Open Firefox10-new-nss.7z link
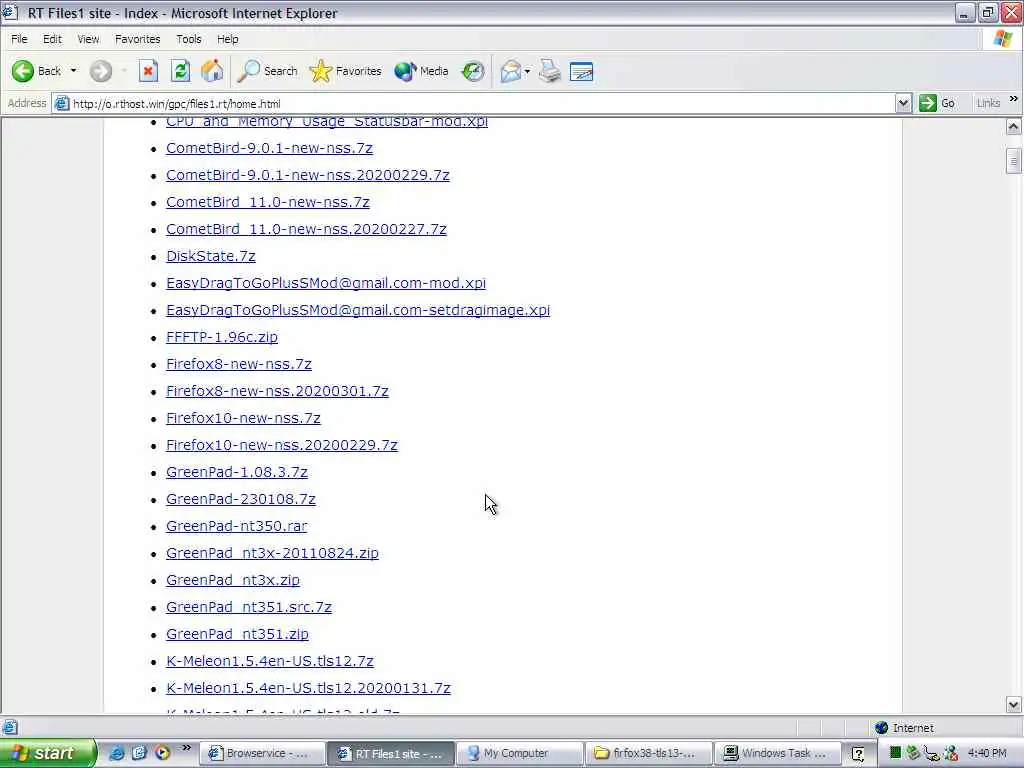Viewport: 1024px width, 768px height. pyautogui.click(x=243, y=418)
